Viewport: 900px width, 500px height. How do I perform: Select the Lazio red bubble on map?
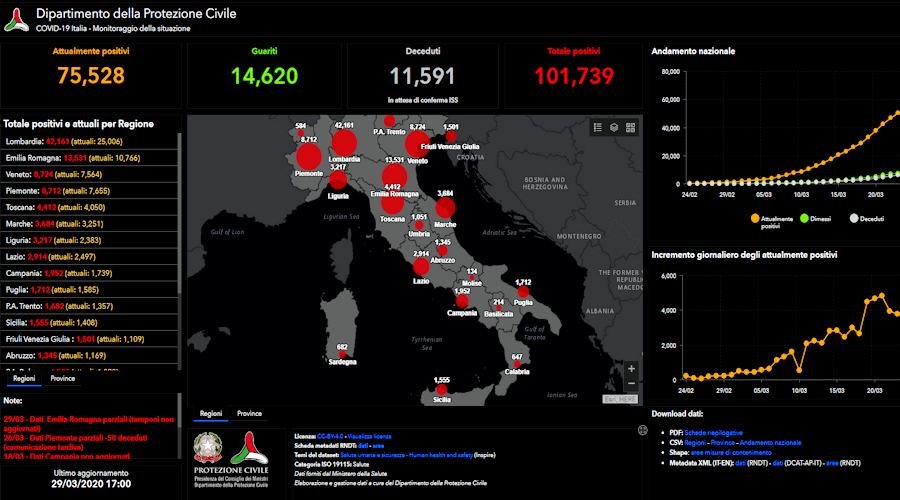(x=421, y=267)
